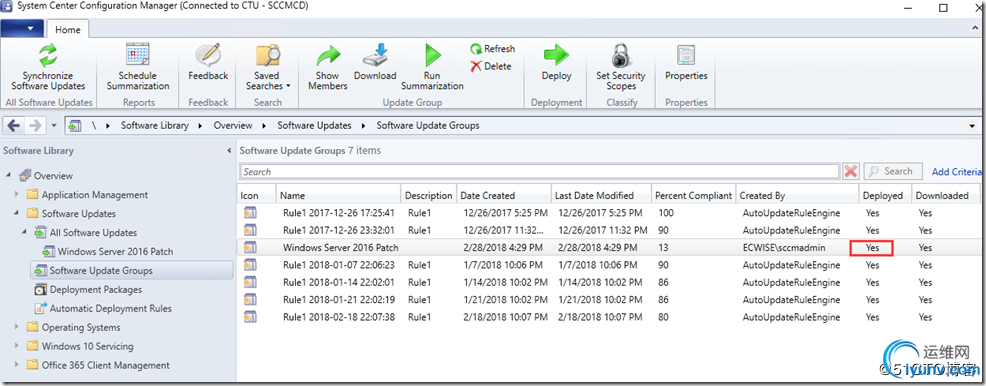Open Schedule Summarization in the ribbon
The image size is (986, 386).
tap(138, 55)
